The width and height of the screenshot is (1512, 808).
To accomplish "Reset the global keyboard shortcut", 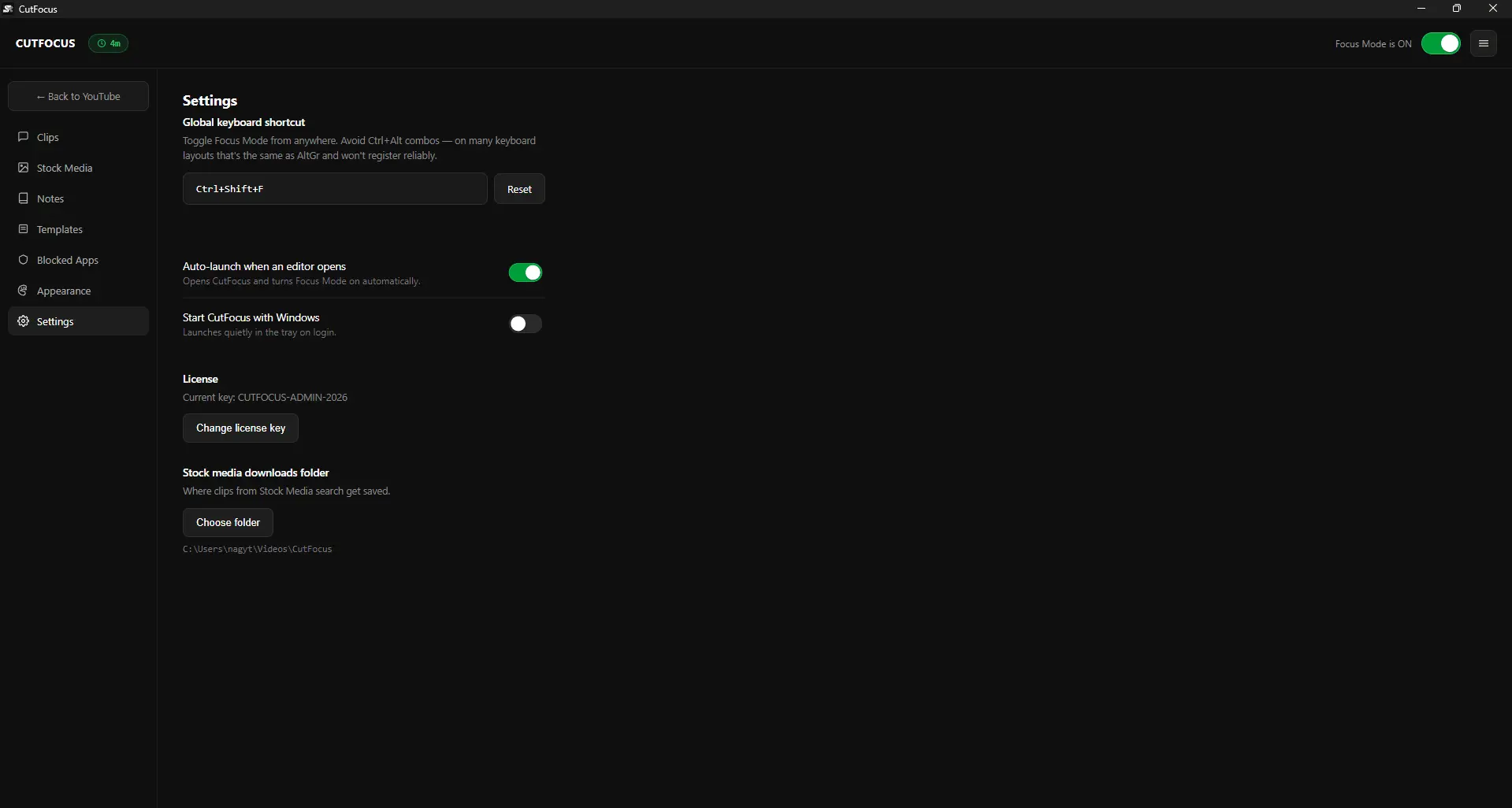I will point(519,189).
